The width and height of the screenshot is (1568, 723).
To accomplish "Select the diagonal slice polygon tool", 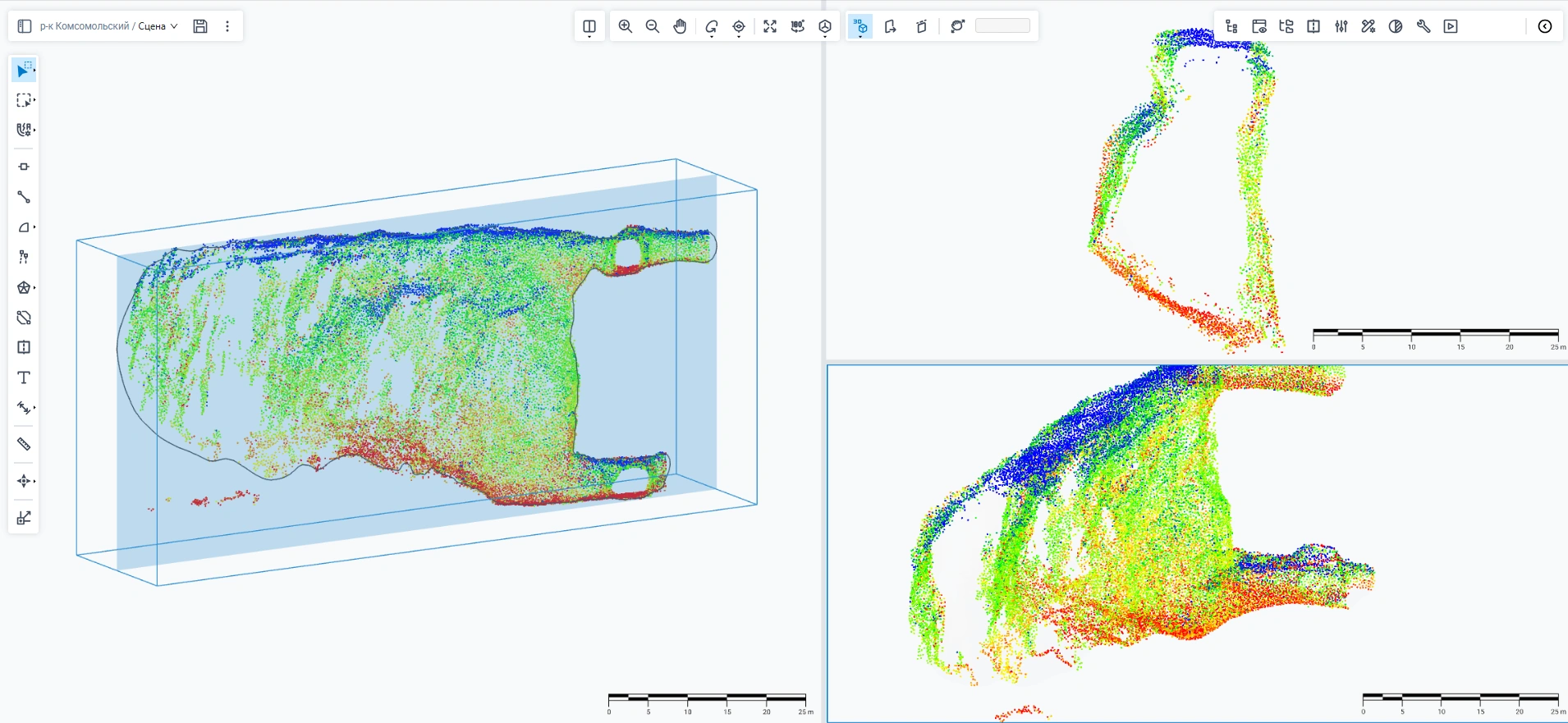I will tap(24, 318).
